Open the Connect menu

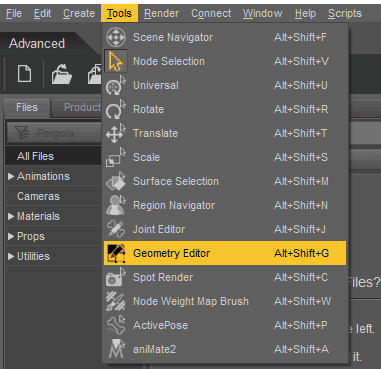(211, 13)
